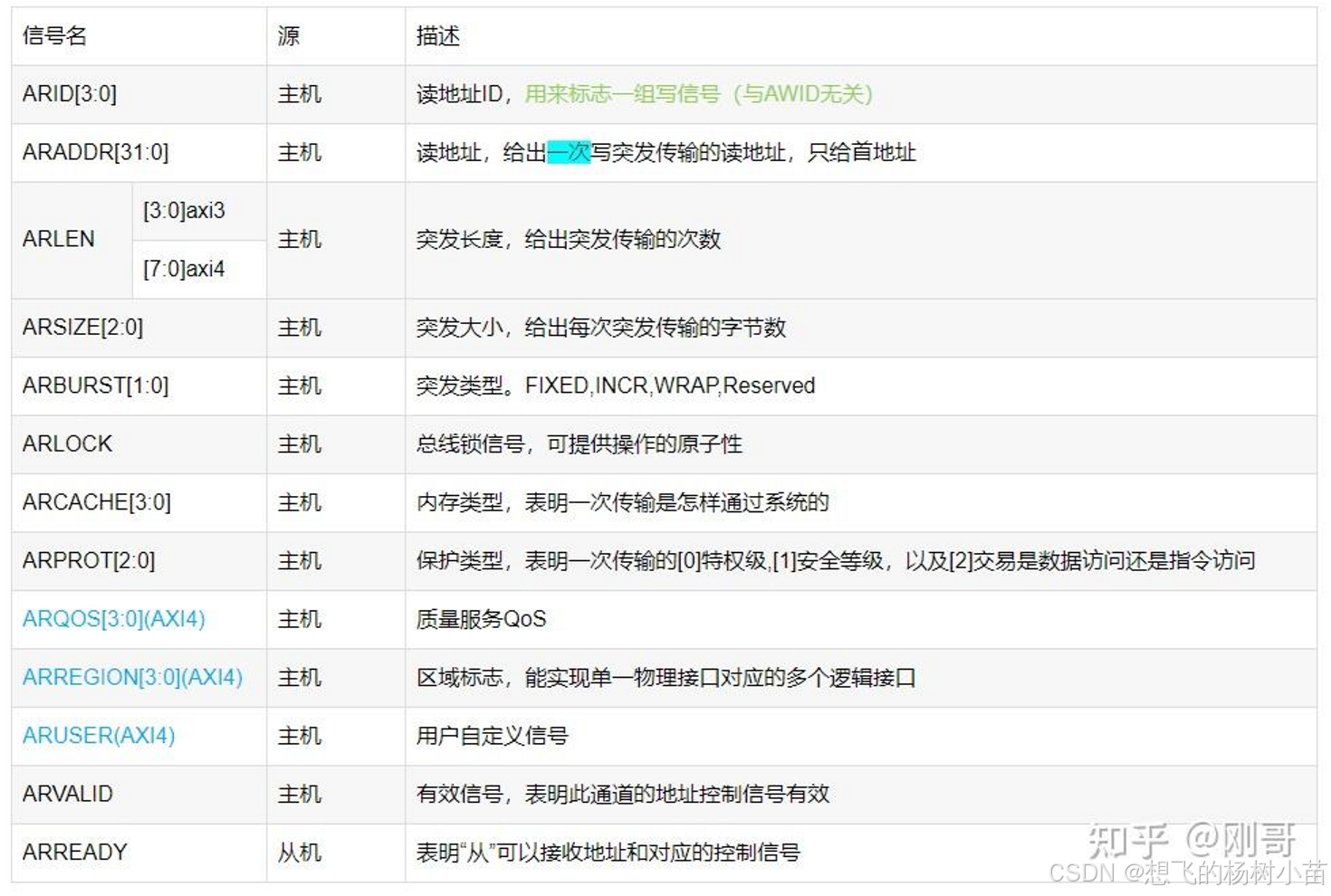The height and width of the screenshot is (896, 1331).
Task: Click the 从机 cell in ARREADY row
Action: coord(300,852)
